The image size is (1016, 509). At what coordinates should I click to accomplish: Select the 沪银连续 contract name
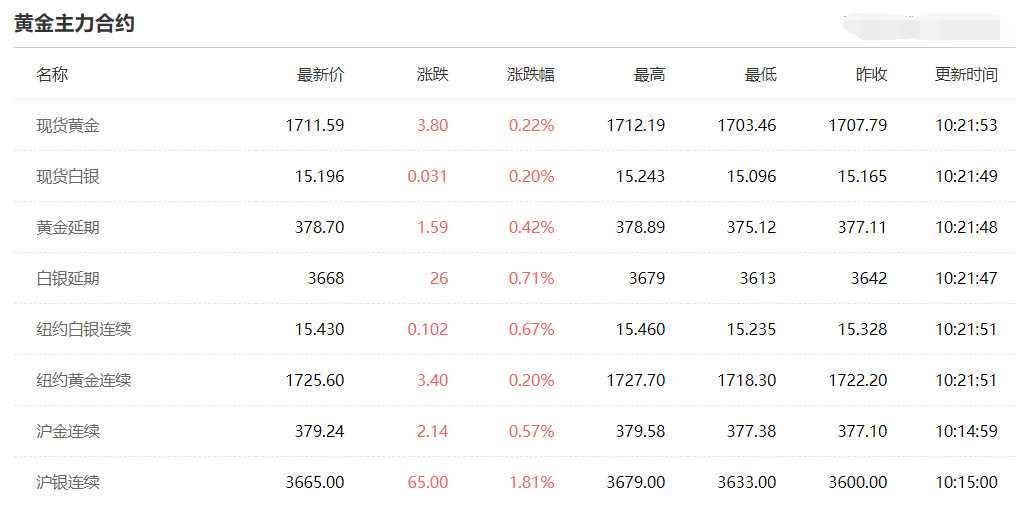click(x=68, y=482)
